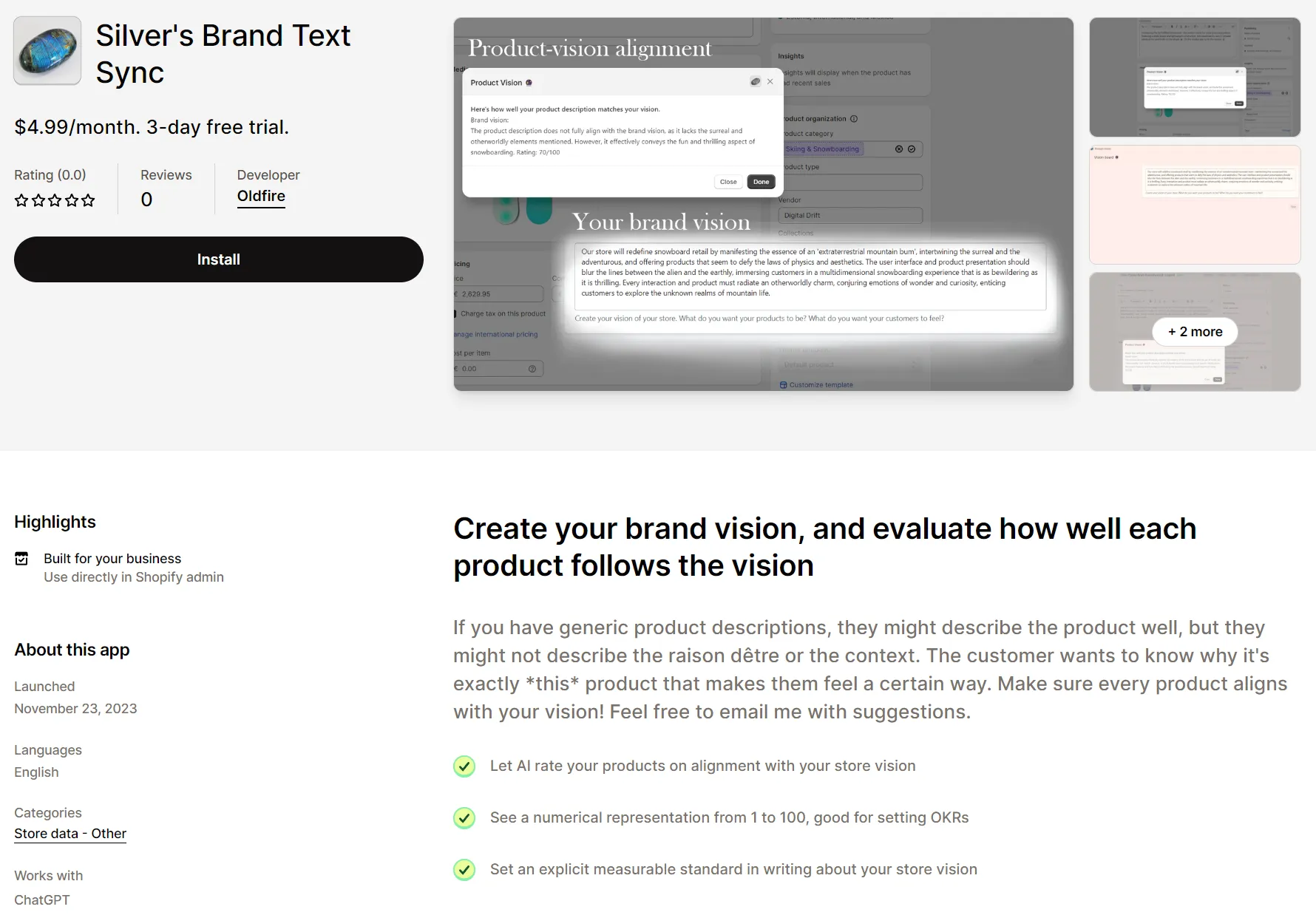
Task: Click the fifth rating star
Action: point(88,200)
